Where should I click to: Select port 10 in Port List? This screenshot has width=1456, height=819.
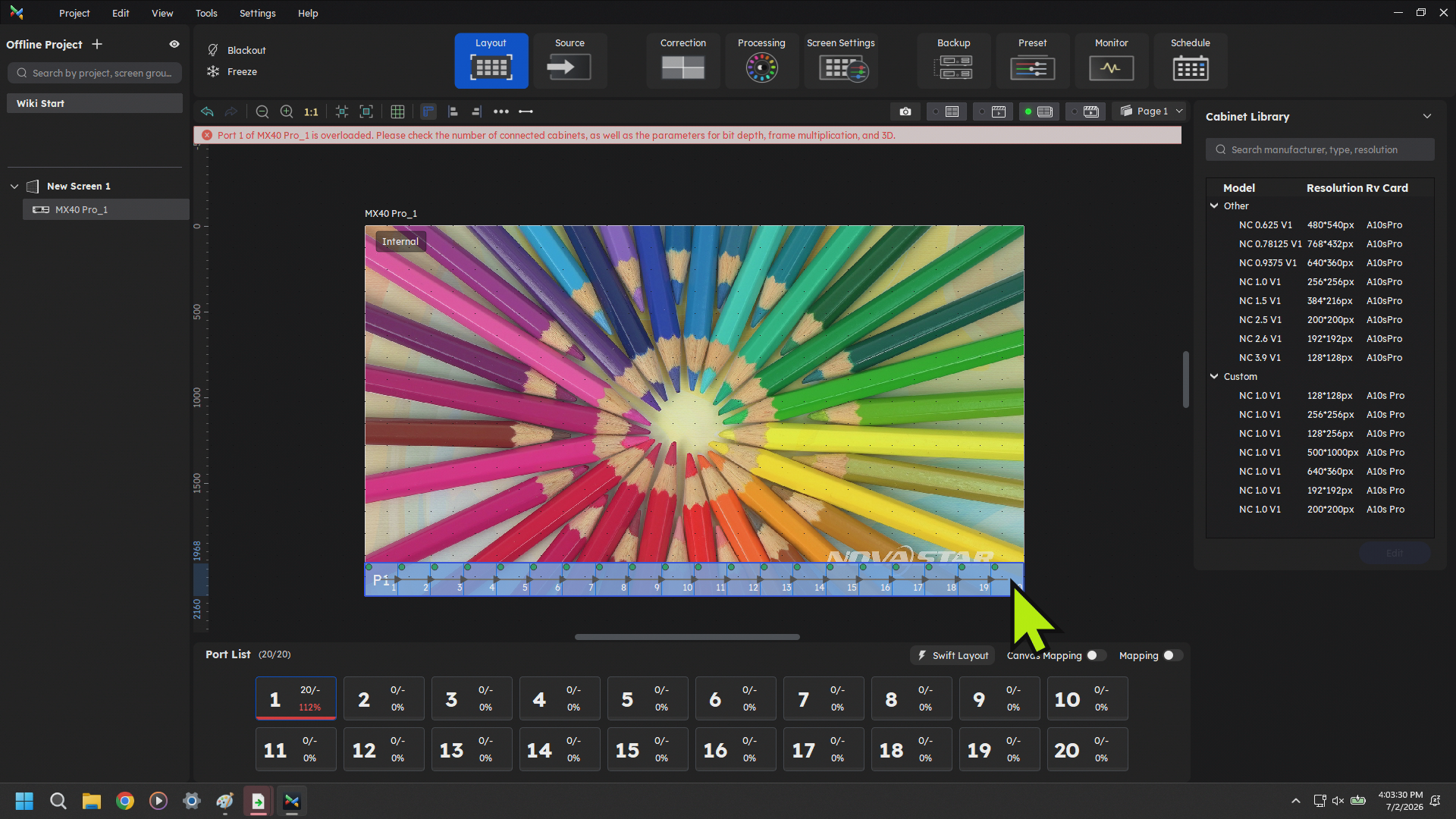coord(1087,698)
